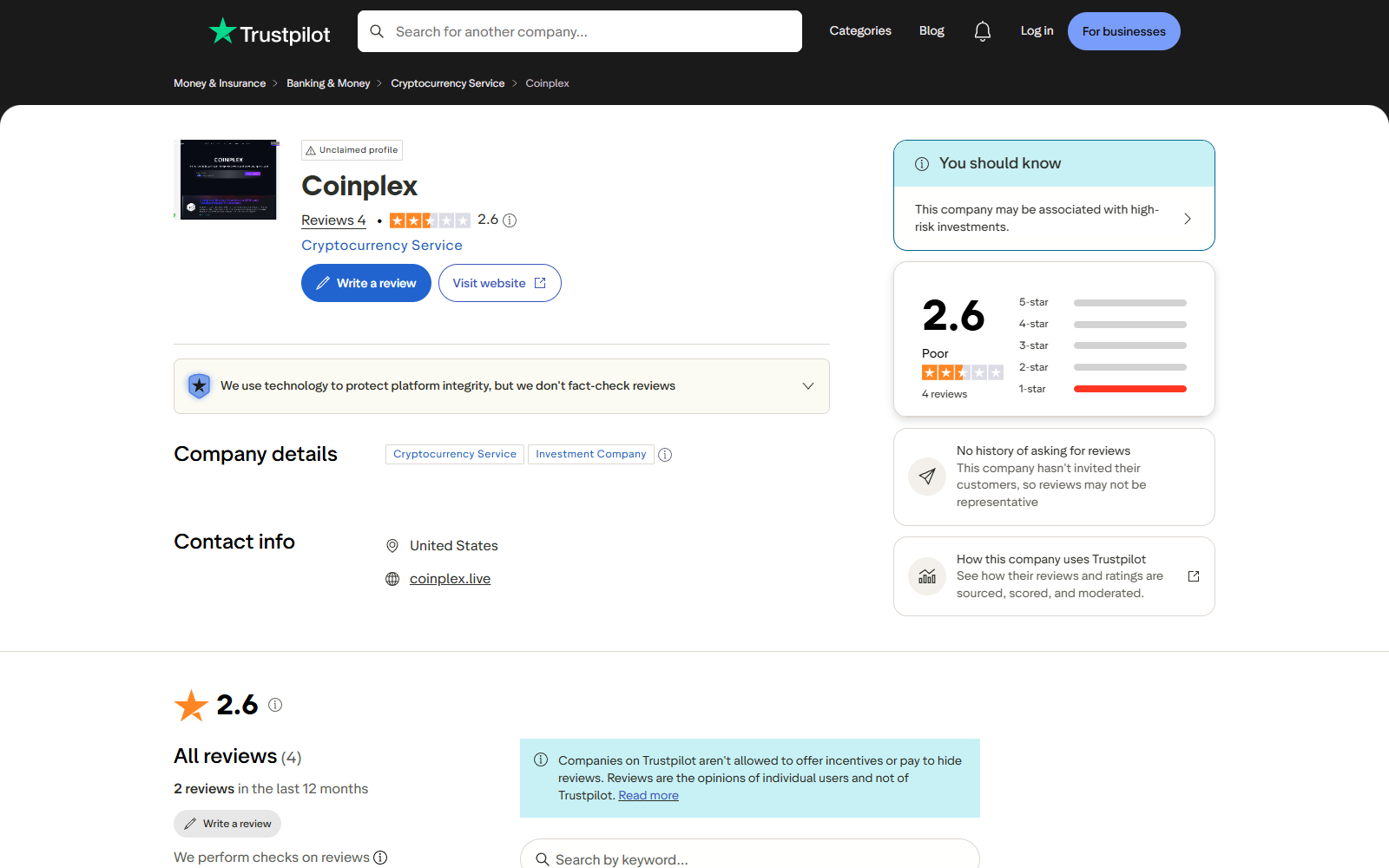Click the Coinplex company thumbnail image
This screenshot has width=1389, height=868.
point(228,180)
